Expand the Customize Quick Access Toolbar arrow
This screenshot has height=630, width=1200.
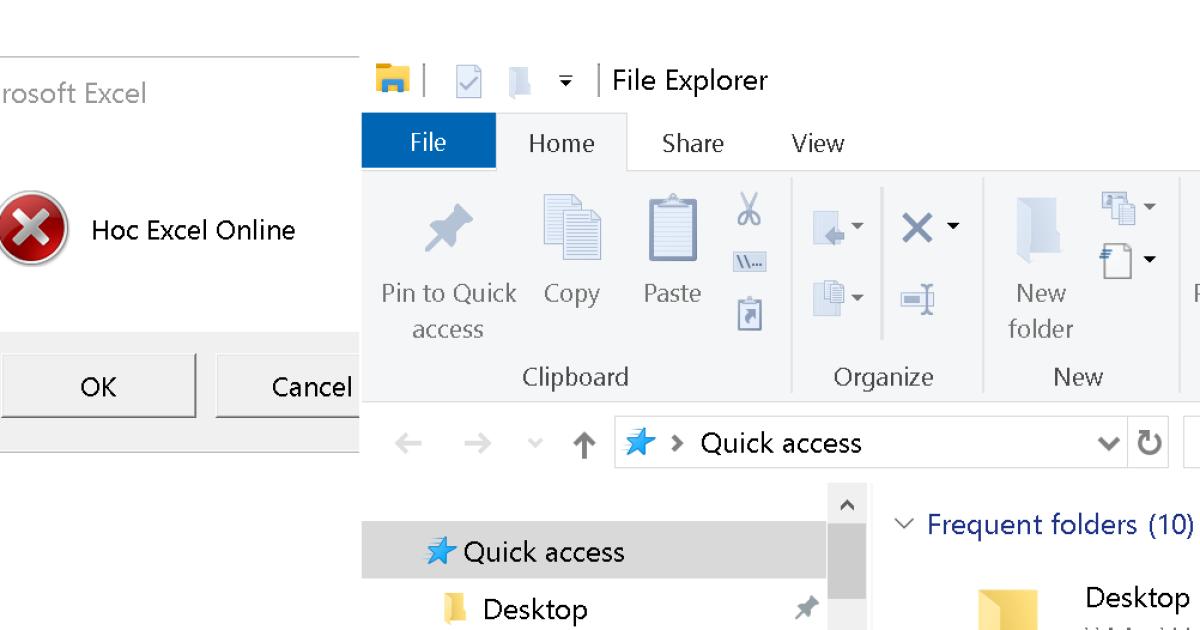[x=564, y=80]
